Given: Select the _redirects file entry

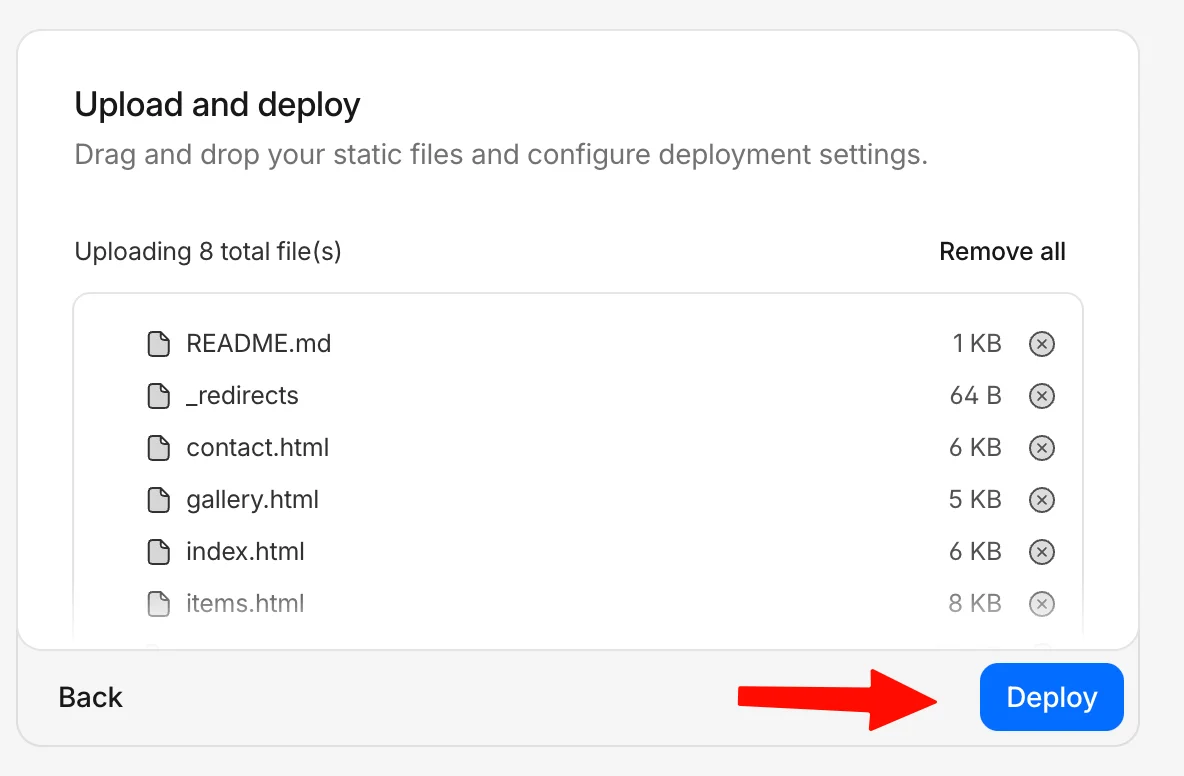Looking at the screenshot, I should pyautogui.click(x=242, y=395).
